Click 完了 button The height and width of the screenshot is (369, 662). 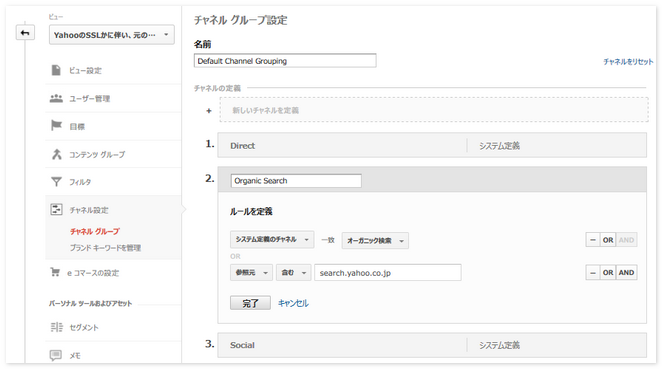pyautogui.click(x=250, y=303)
